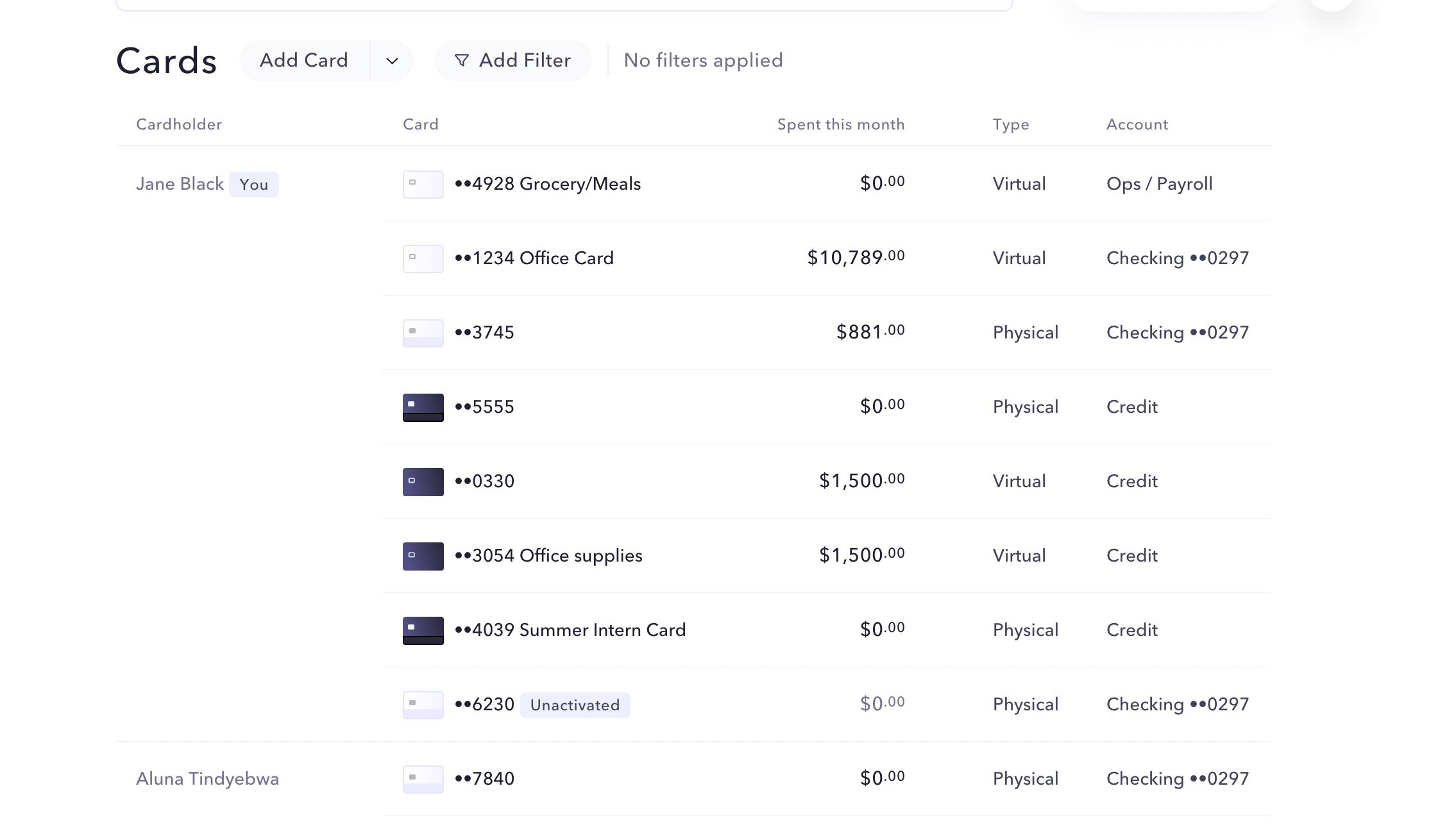This screenshot has width=1456, height=827.
Task: Click the Type column header
Action: coord(1010,124)
